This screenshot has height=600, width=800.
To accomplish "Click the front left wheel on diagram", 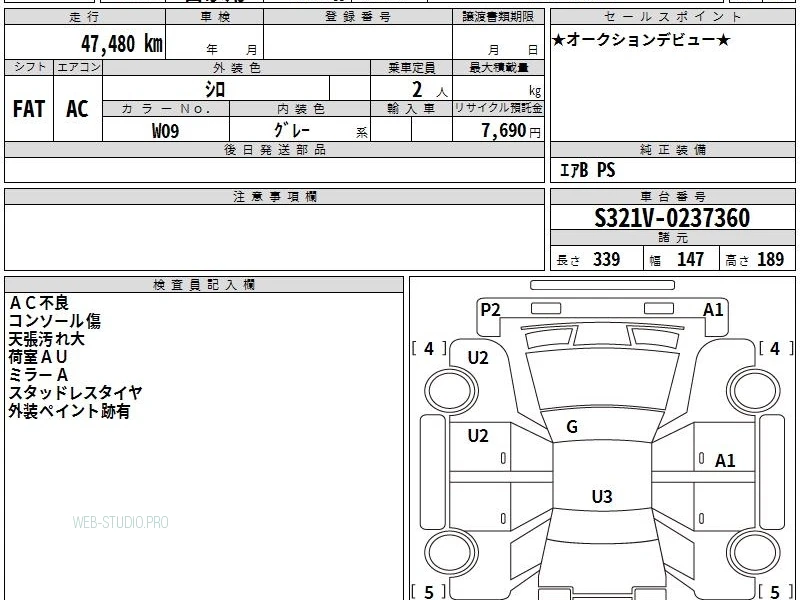I will (x=451, y=391).
